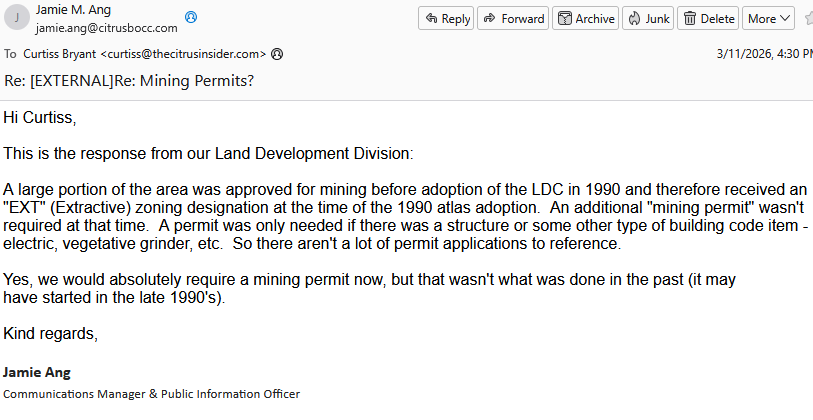Click the star icon to flag message
The width and height of the screenshot is (813, 420).
[808, 18]
